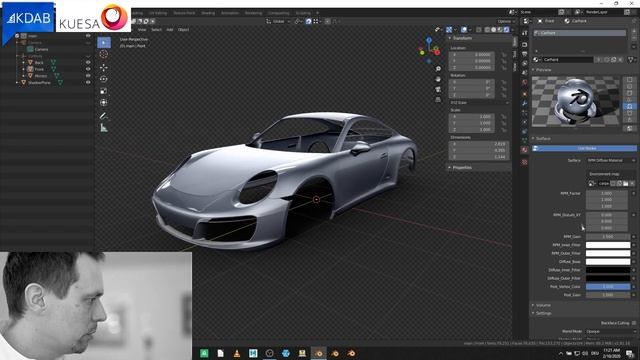Select the Rotate tool in viewport toolbar

coord(104,79)
